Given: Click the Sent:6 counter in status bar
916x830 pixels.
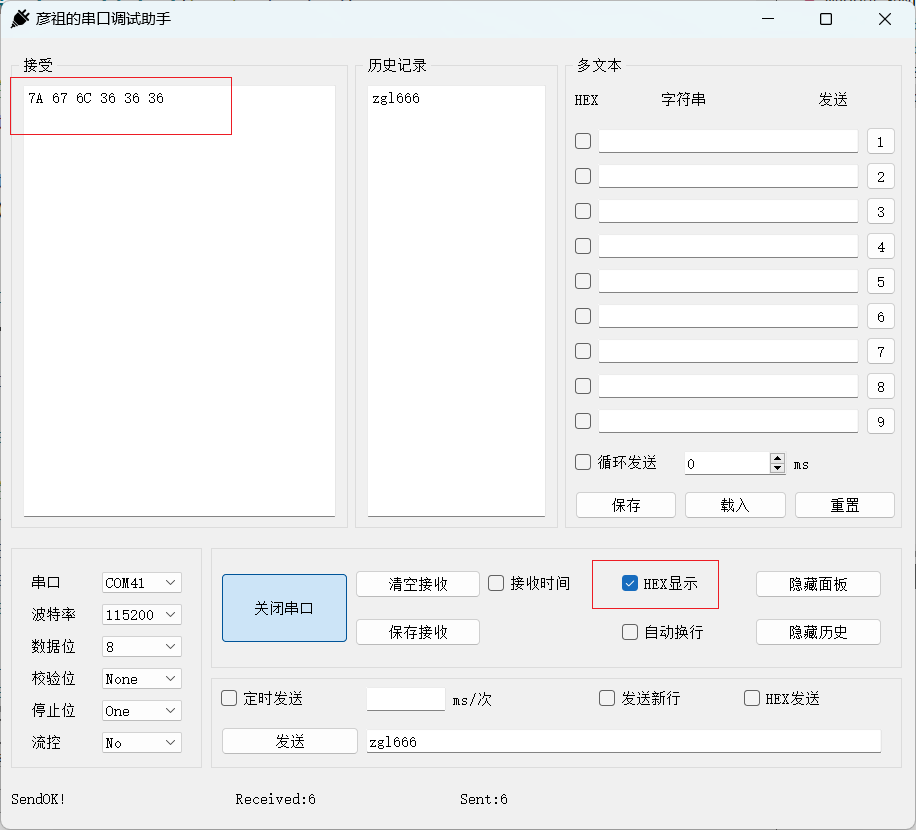Looking at the screenshot, I should tap(483, 799).
